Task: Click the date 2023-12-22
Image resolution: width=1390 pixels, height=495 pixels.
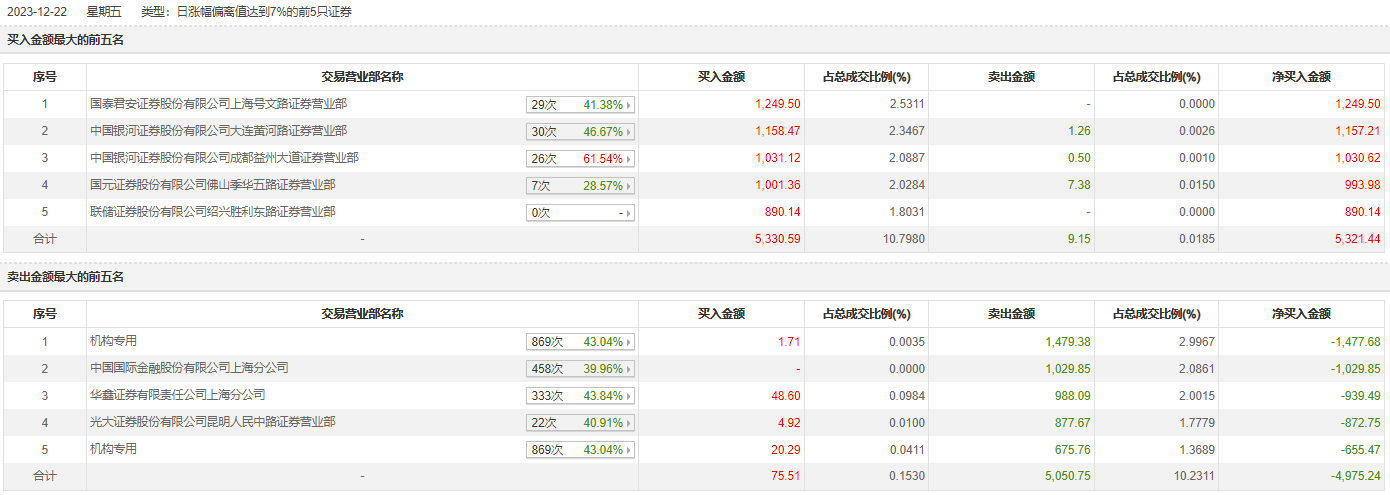Action: pyautogui.click(x=36, y=12)
